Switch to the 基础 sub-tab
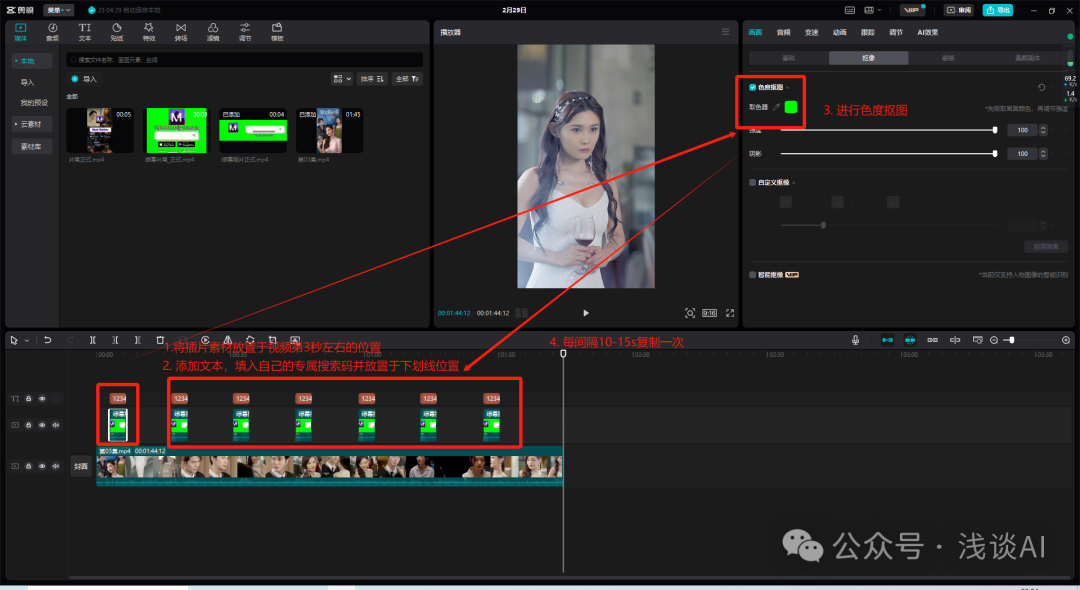This screenshot has width=1080, height=590. [788, 58]
